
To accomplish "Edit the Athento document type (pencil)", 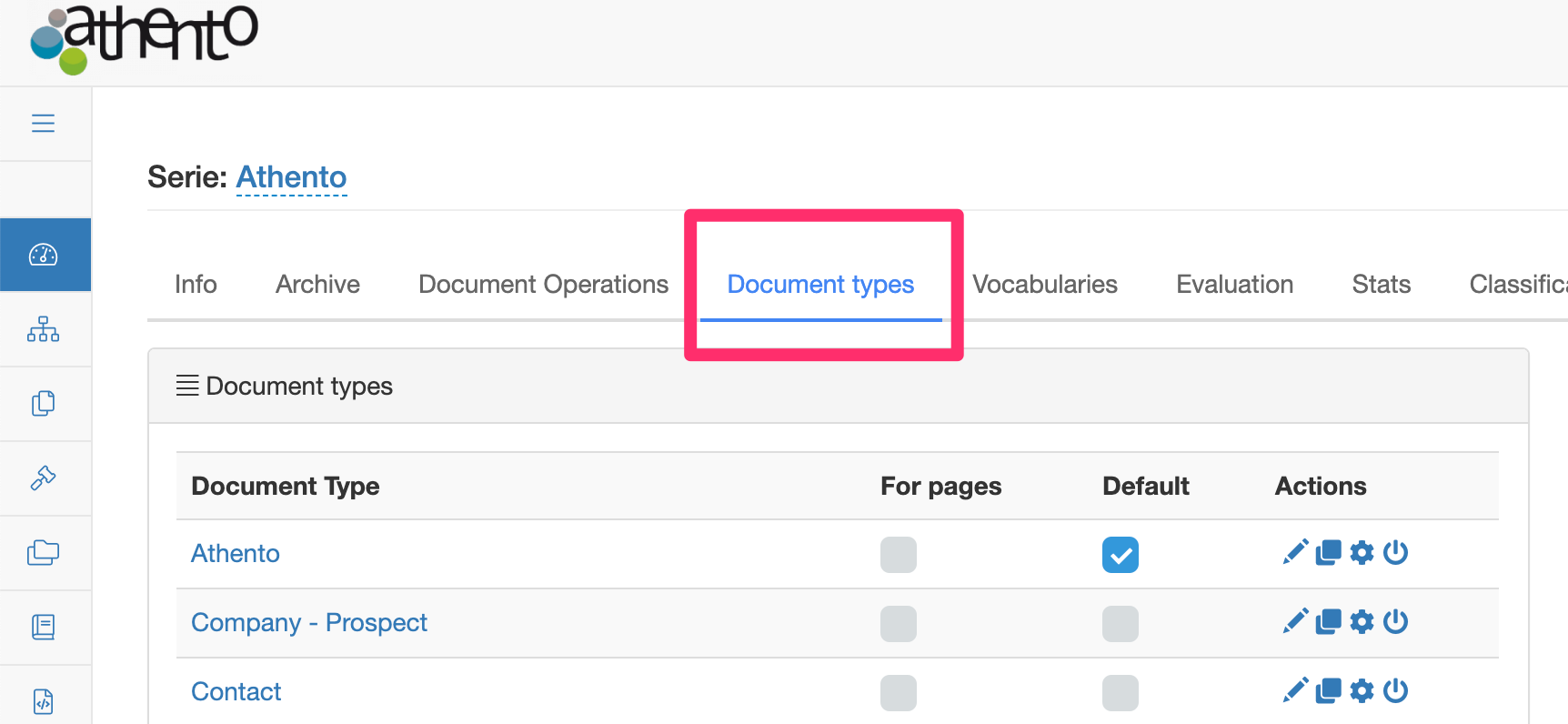I will point(1295,552).
